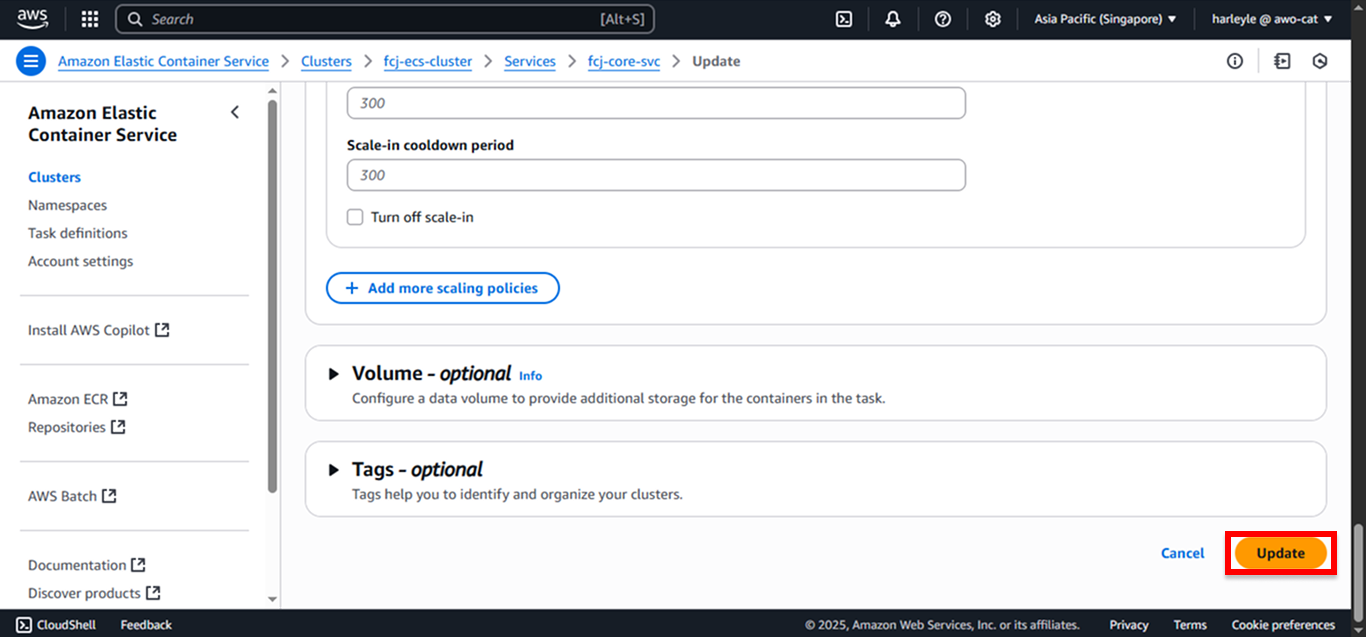Go to Amazon Elastic Container Service breadcrumb
The width and height of the screenshot is (1366, 637).
coord(163,61)
